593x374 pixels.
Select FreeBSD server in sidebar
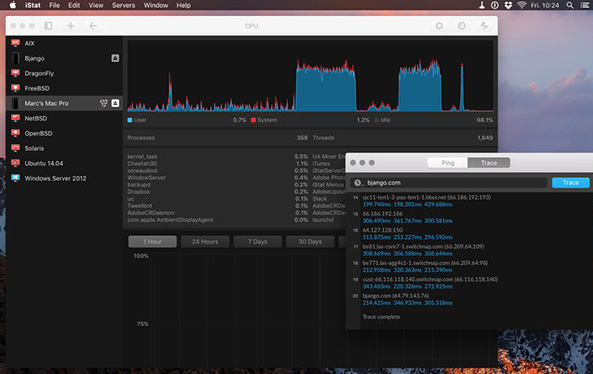[x=64, y=88]
